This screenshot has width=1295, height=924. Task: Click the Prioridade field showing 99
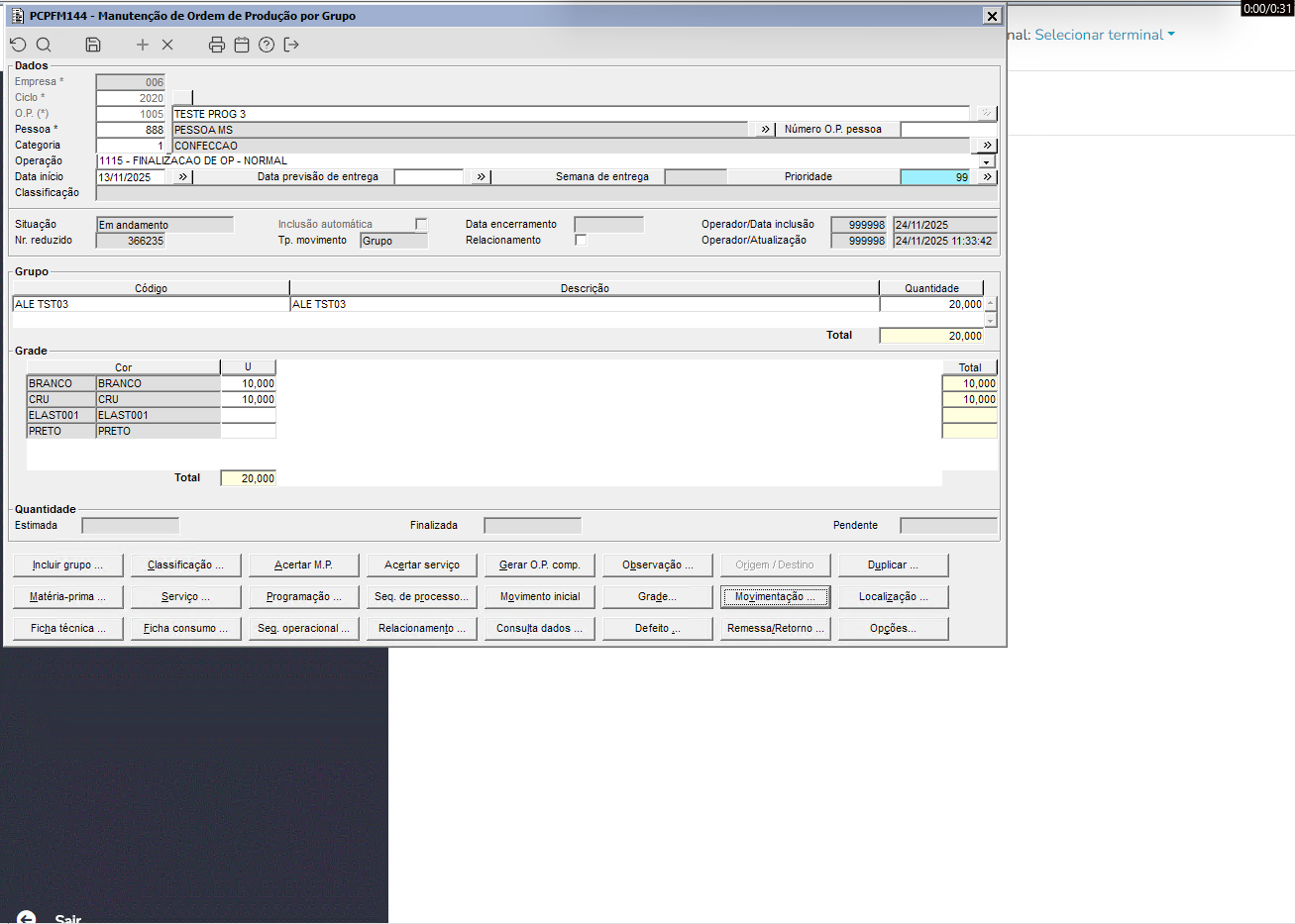click(x=935, y=176)
